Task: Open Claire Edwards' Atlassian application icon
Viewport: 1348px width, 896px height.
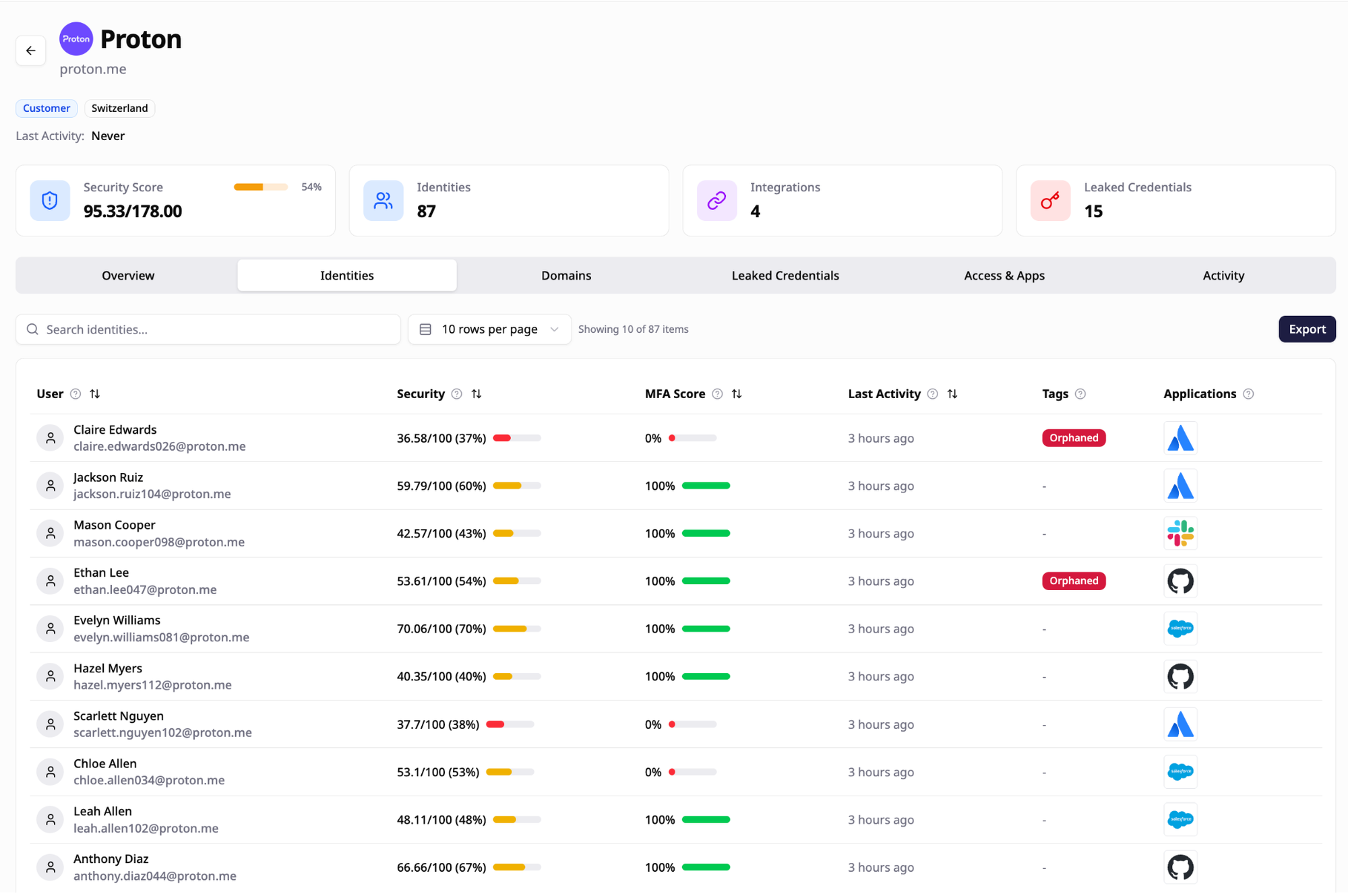Action: click(x=1180, y=438)
